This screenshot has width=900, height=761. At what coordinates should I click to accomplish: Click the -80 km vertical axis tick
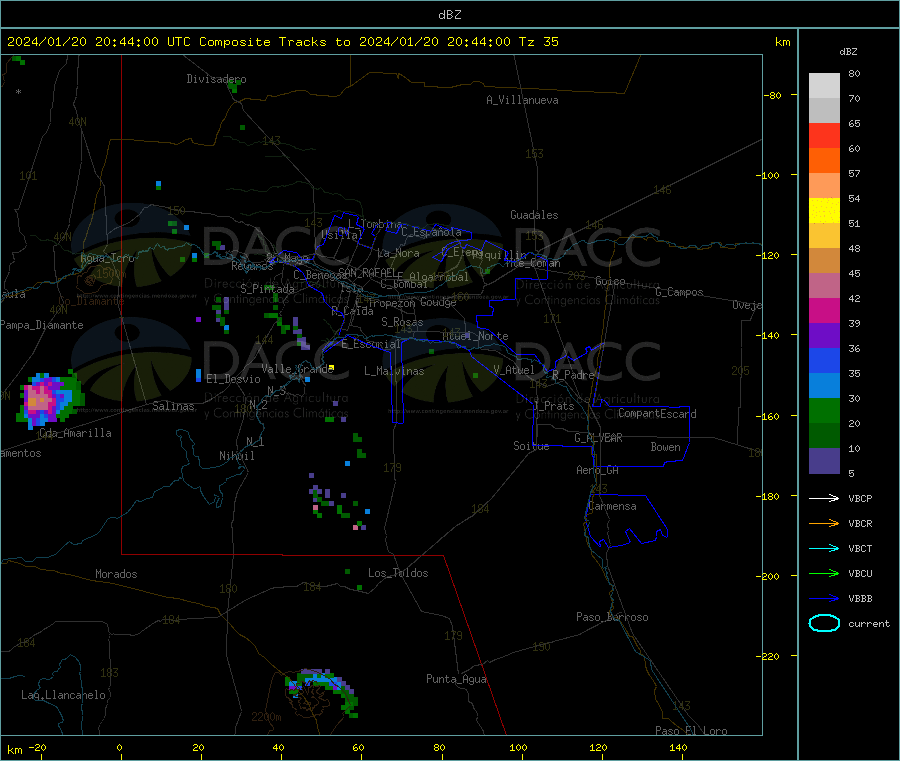[x=773, y=95]
